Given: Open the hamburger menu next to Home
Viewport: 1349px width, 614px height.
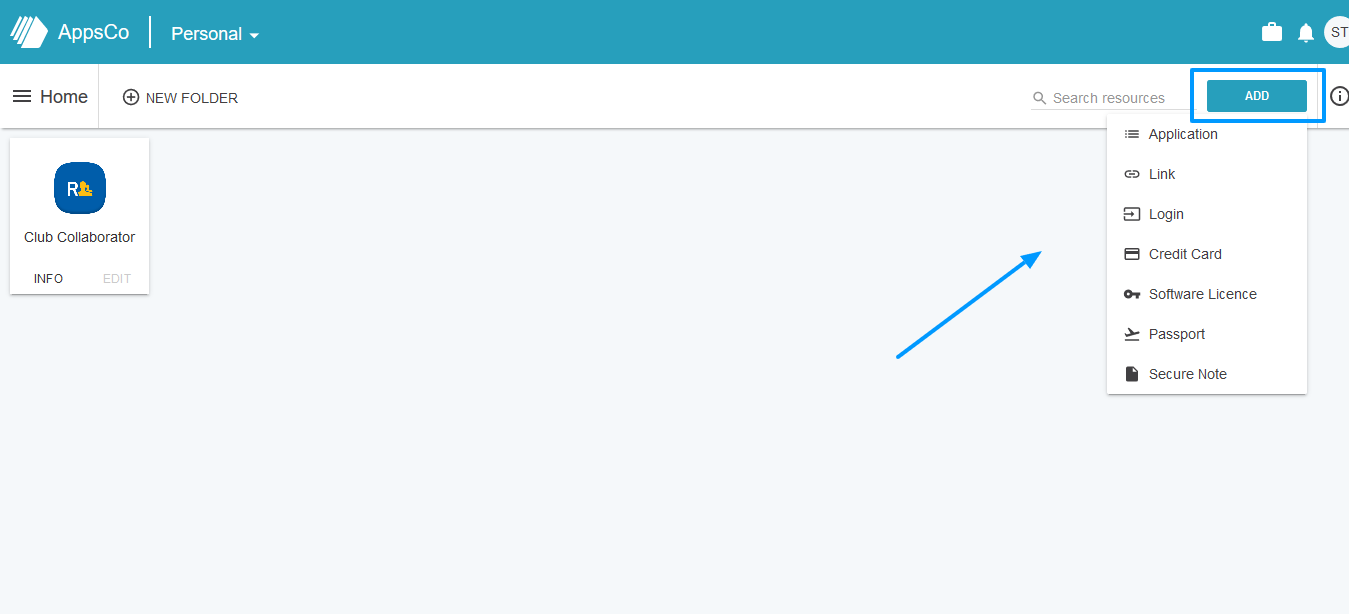Looking at the screenshot, I should point(22,97).
